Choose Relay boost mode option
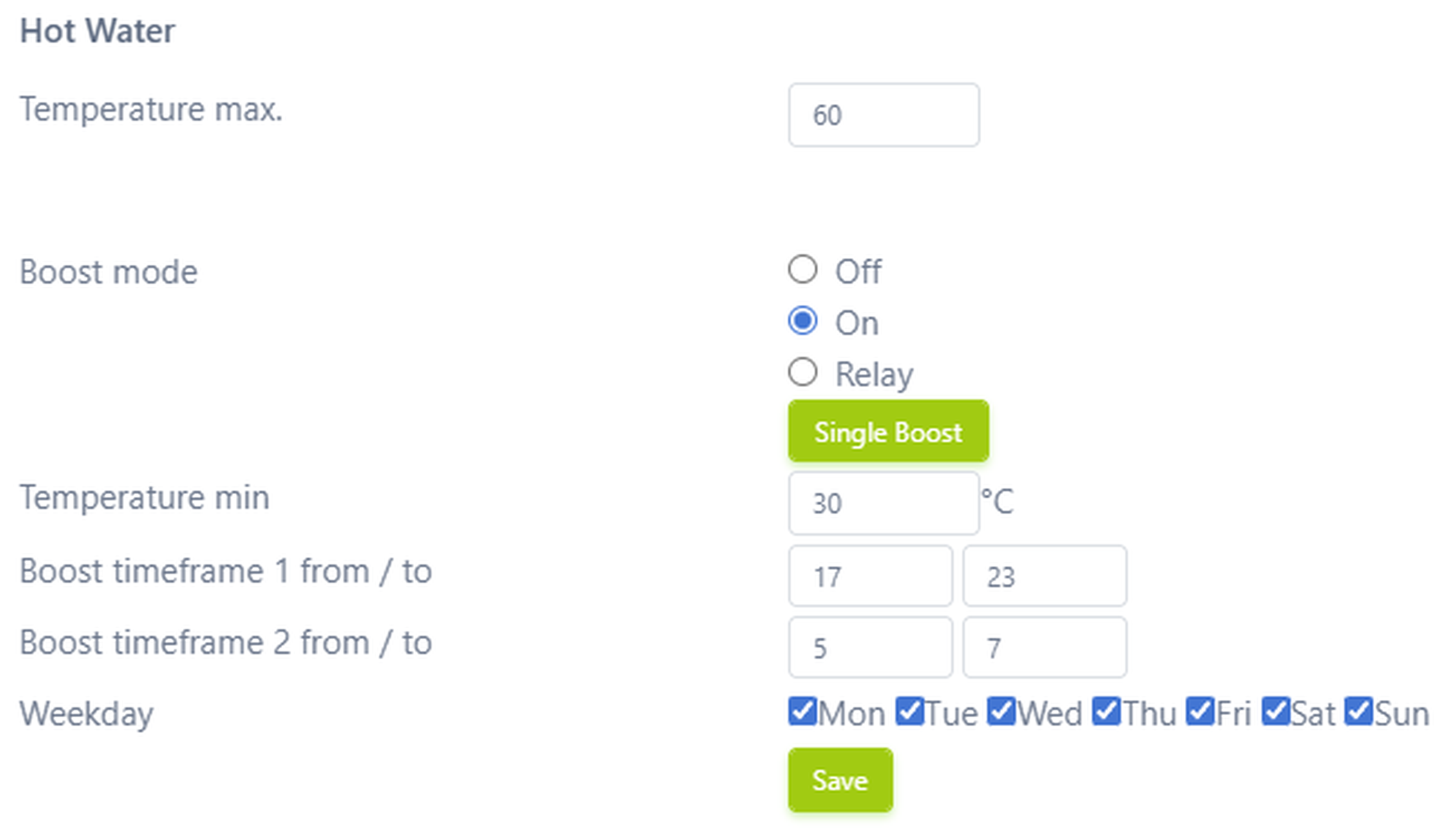The height and width of the screenshot is (828, 1456). click(802, 373)
